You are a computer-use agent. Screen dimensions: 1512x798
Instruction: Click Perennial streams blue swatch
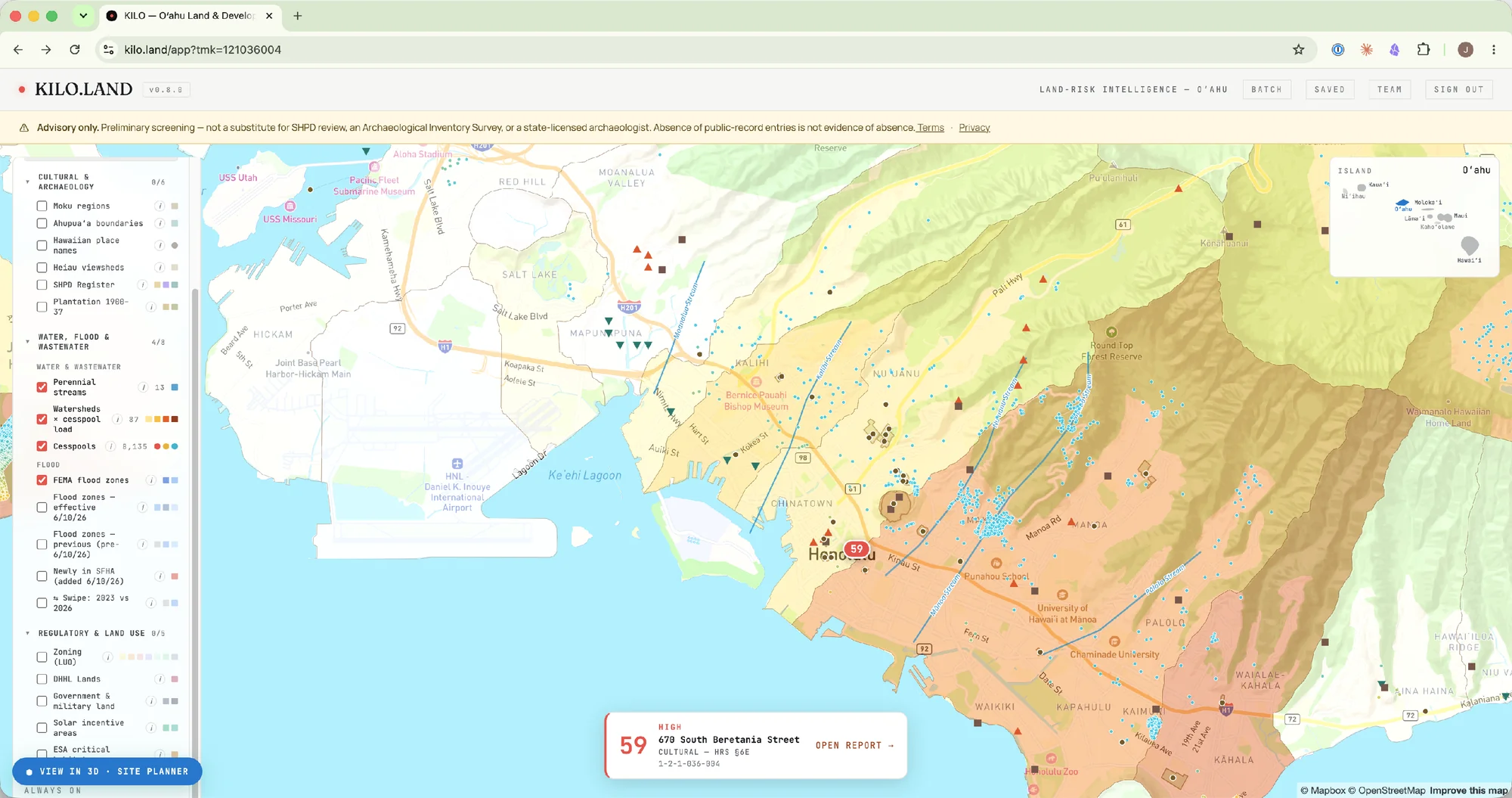point(175,387)
